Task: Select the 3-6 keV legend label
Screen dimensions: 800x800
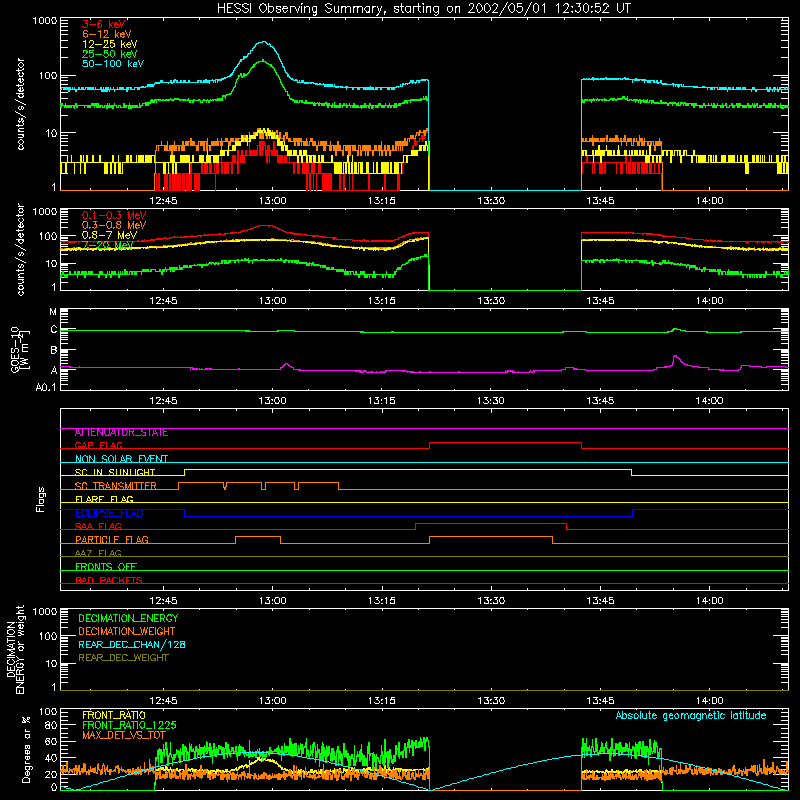Action: click(x=103, y=24)
